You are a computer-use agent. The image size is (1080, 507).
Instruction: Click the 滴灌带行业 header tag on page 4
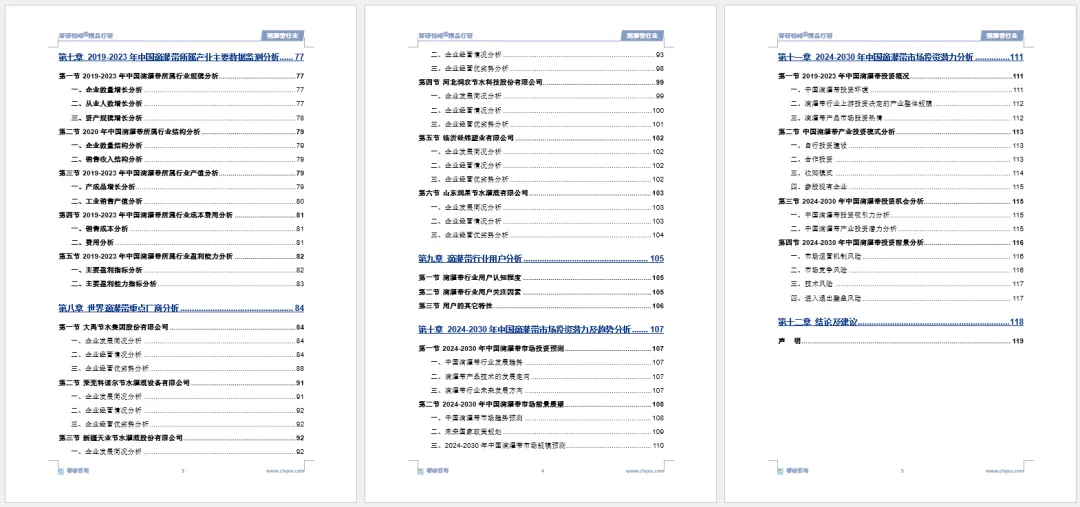pyautogui.click(x=643, y=36)
